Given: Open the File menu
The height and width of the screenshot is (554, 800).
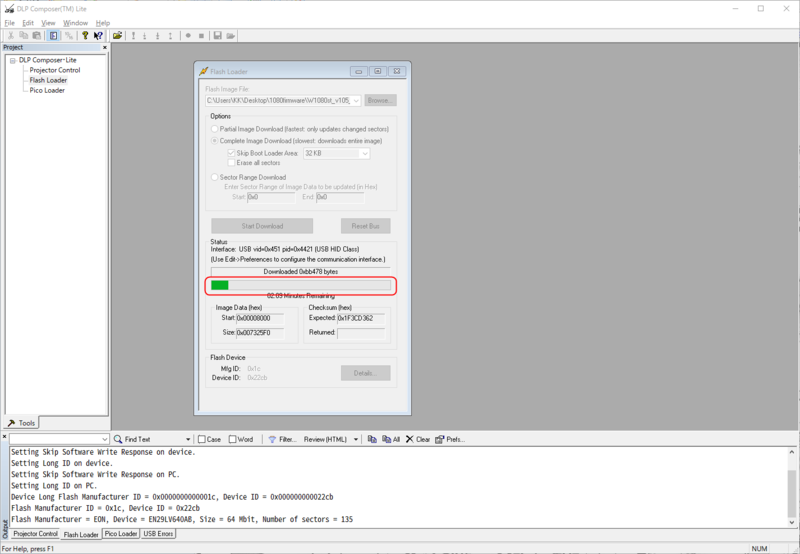Looking at the screenshot, I should 10,23.
